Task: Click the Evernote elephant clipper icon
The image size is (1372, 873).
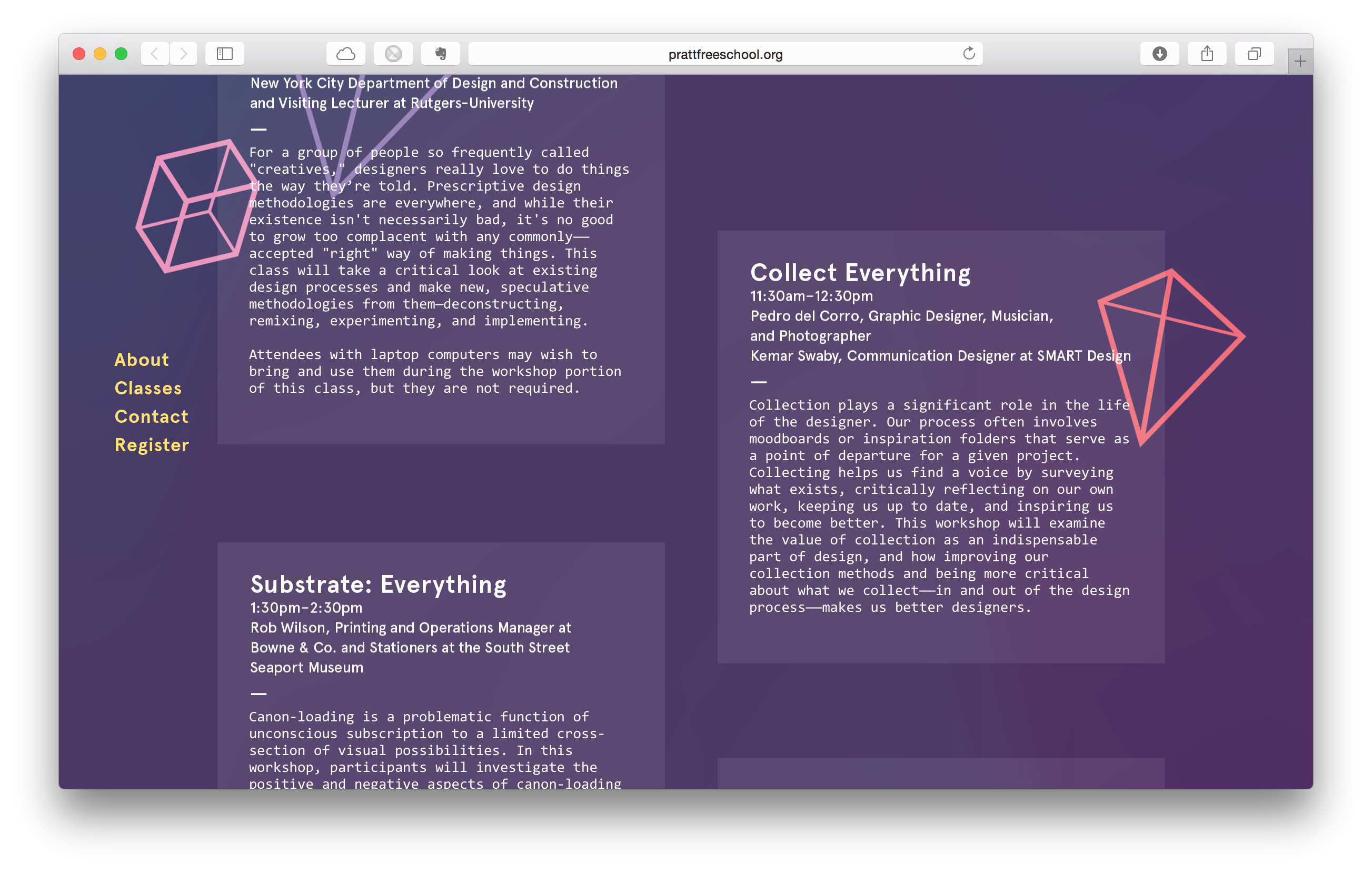Action: (x=441, y=54)
